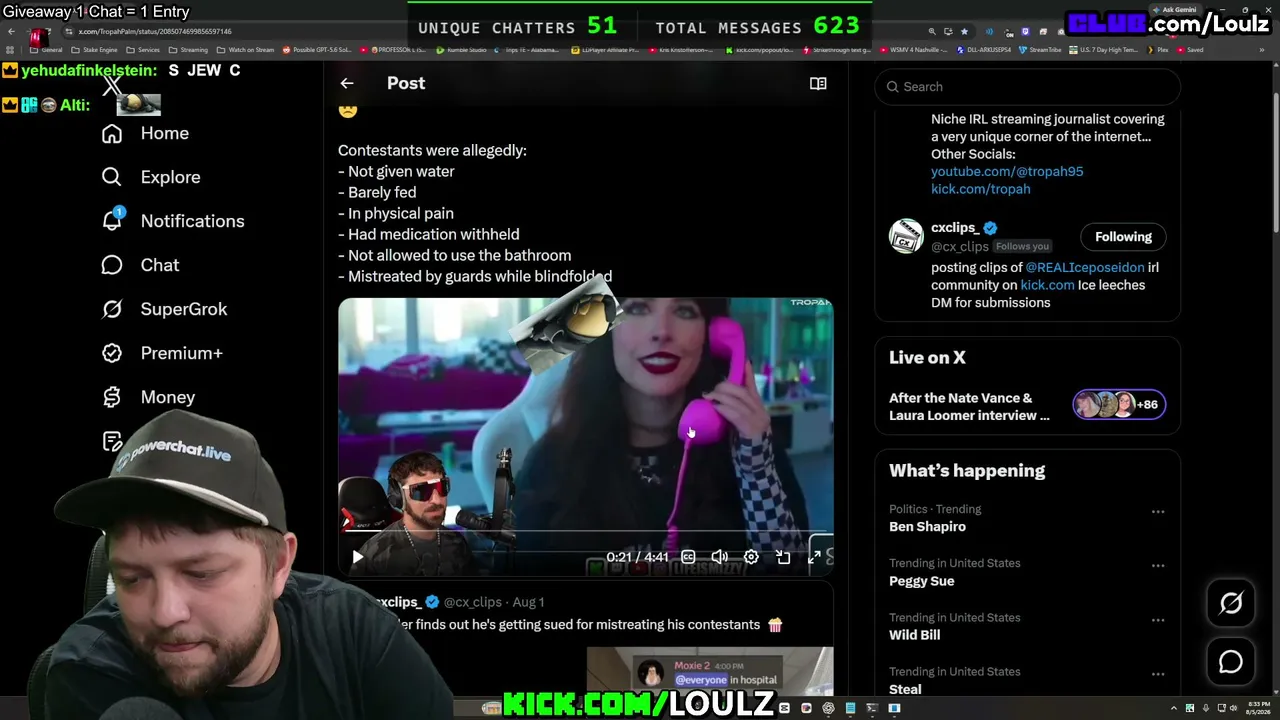The image size is (1280, 720).
Task: Click the X logo in the sidebar
Action: pos(112,85)
